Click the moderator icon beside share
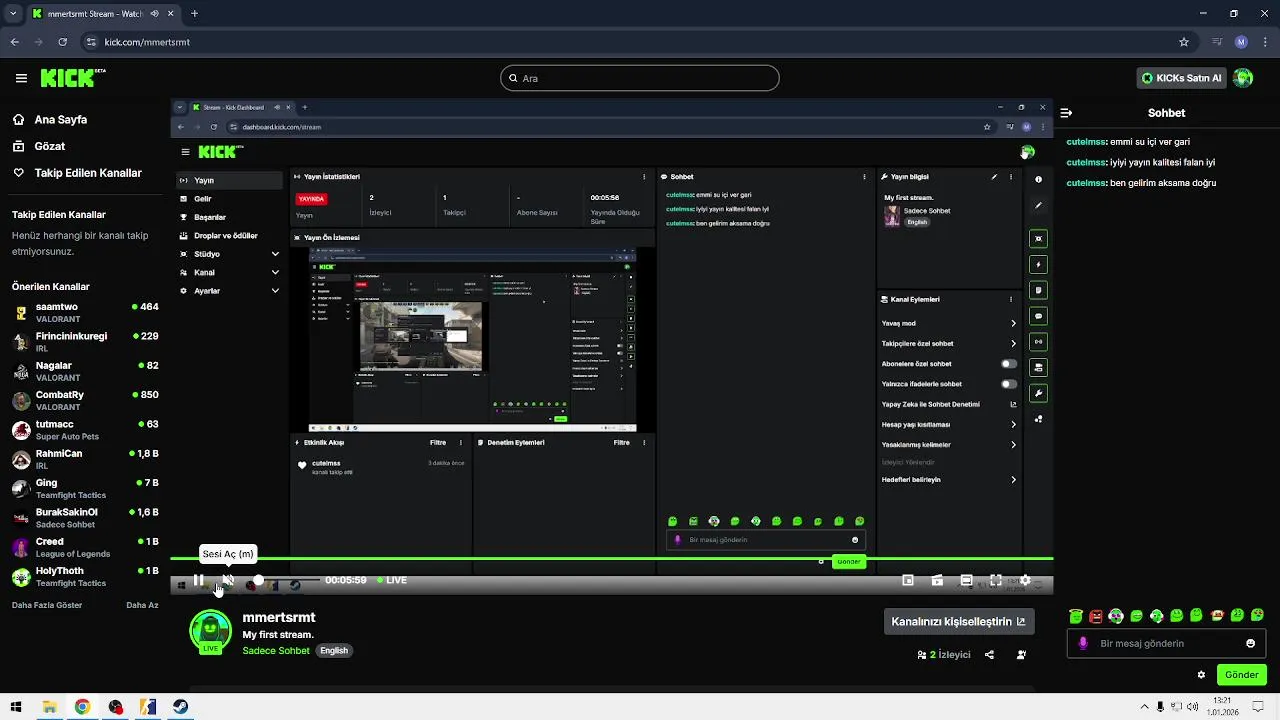The height and width of the screenshot is (720, 1280). click(1021, 655)
